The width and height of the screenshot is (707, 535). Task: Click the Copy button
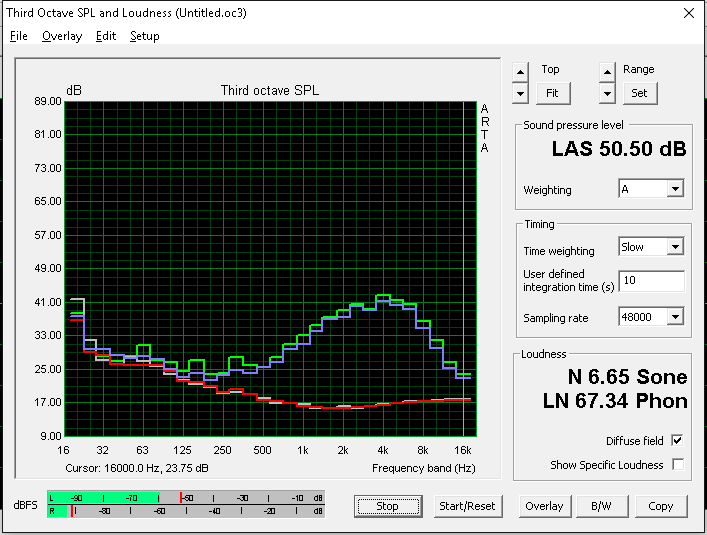pyautogui.click(x=661, y=506)
